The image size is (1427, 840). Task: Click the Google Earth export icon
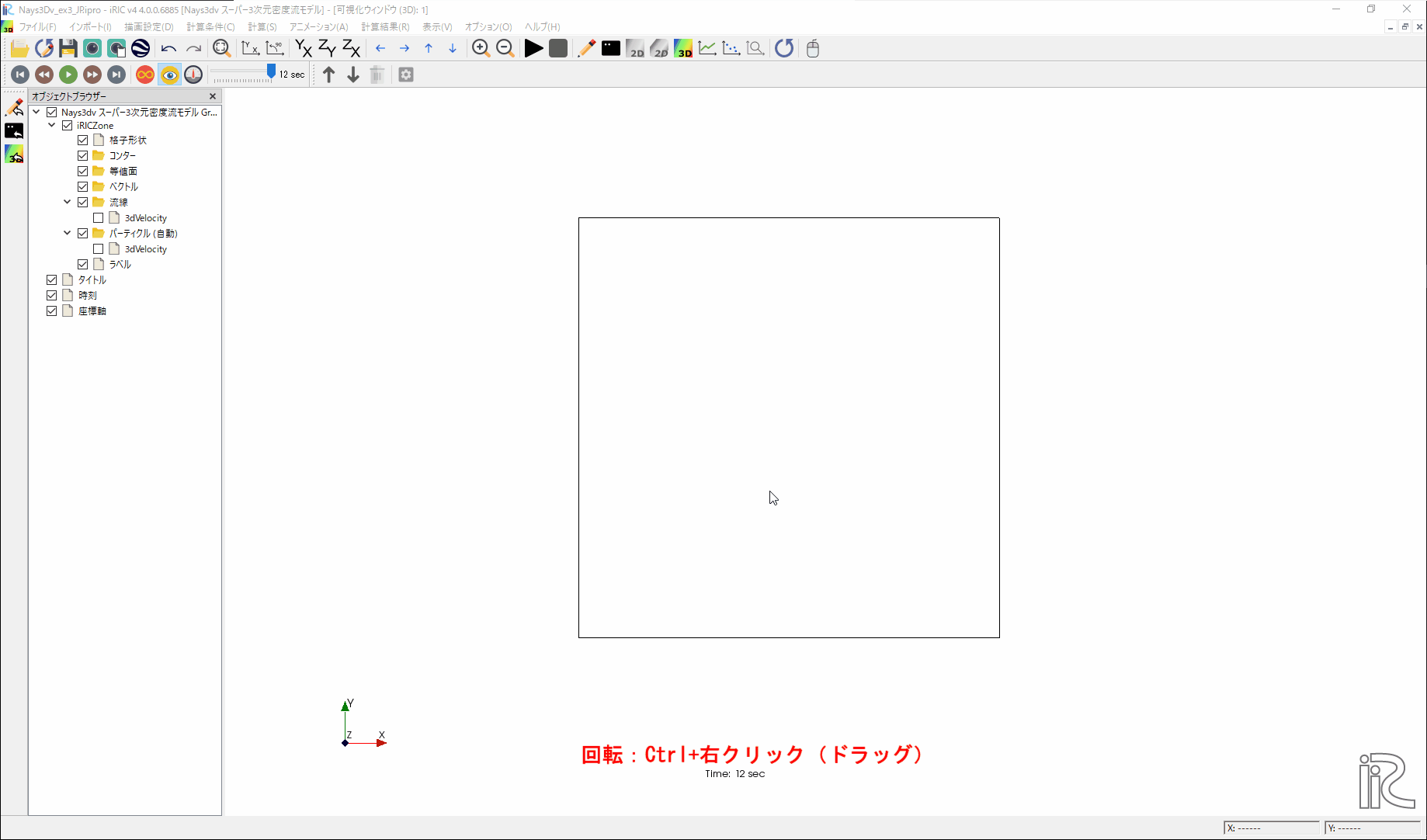[141, 48]
